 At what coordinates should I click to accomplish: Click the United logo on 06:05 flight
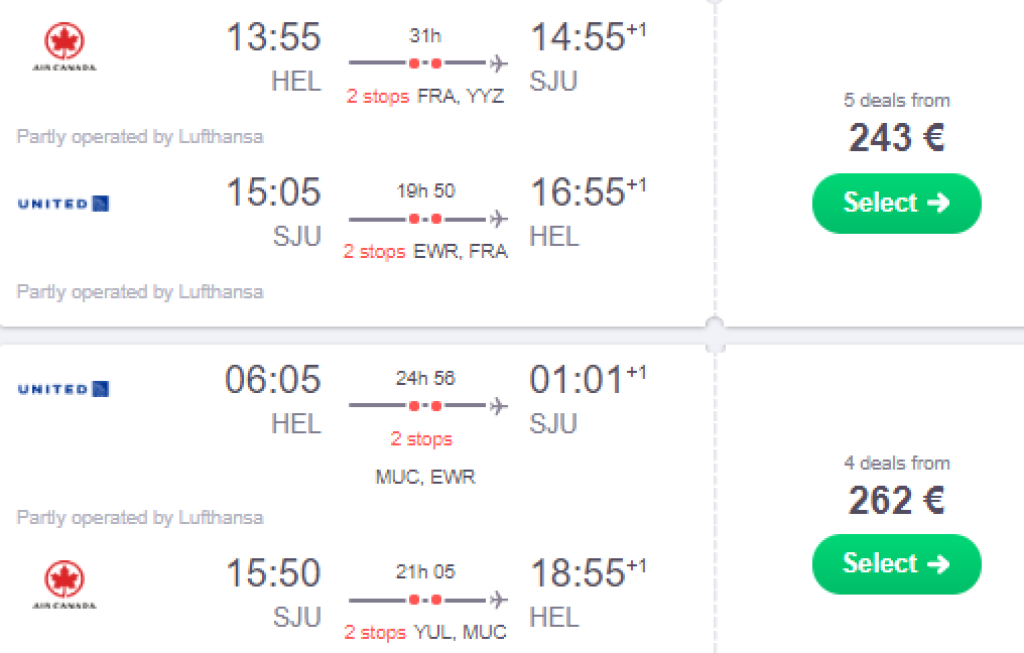(x=64, y=389)
